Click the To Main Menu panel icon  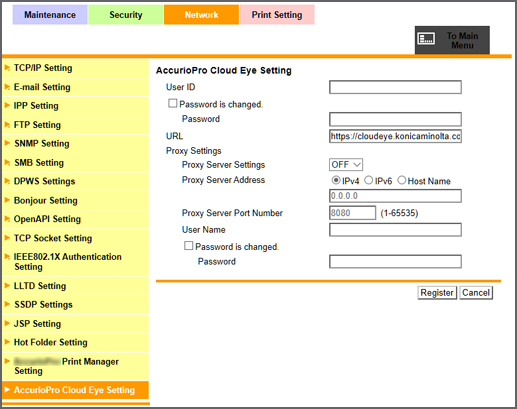pos(426,39)
